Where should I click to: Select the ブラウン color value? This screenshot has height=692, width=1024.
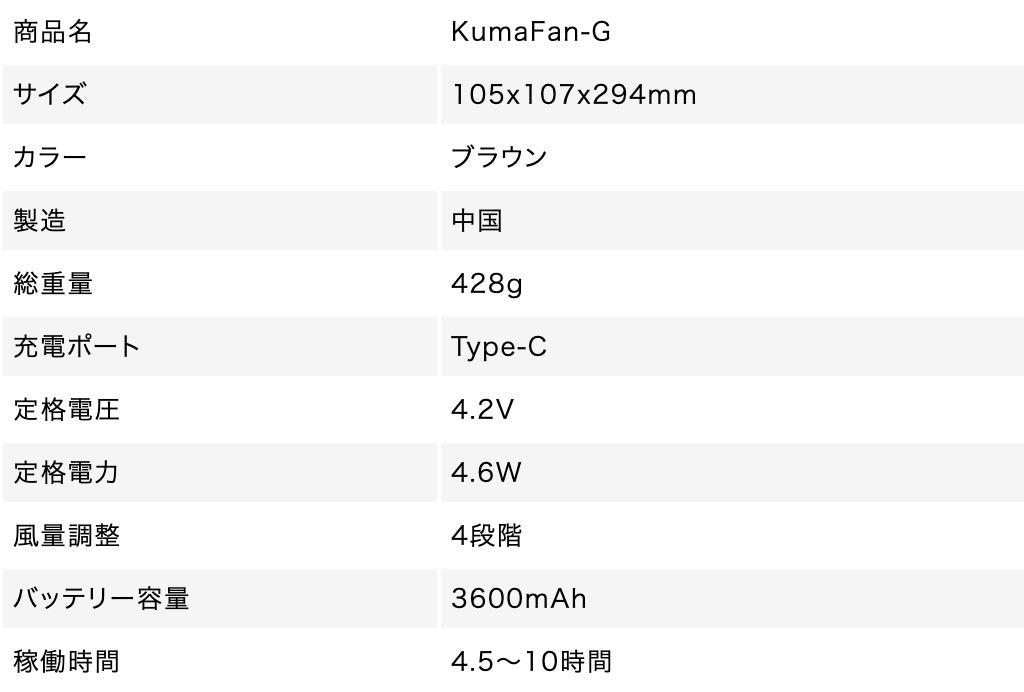click(x=499, y=158)
